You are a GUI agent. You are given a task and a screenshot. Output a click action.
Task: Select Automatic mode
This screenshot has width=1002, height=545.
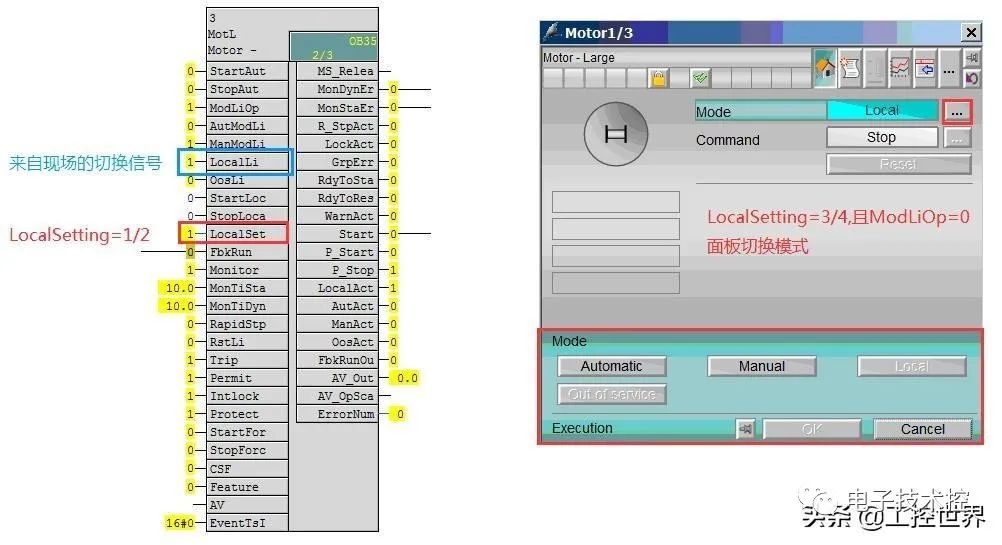click(611, 366)
